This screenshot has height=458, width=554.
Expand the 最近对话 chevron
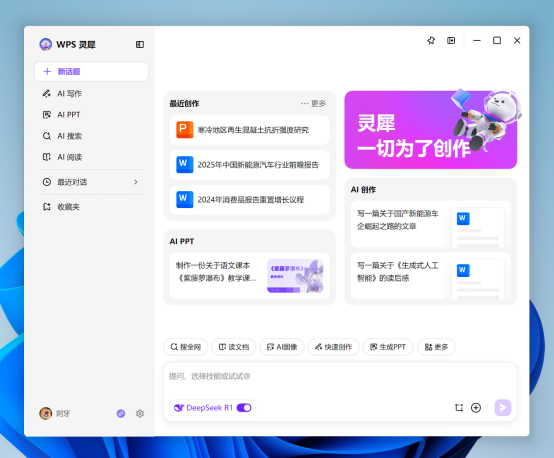(x=136, y=182)
